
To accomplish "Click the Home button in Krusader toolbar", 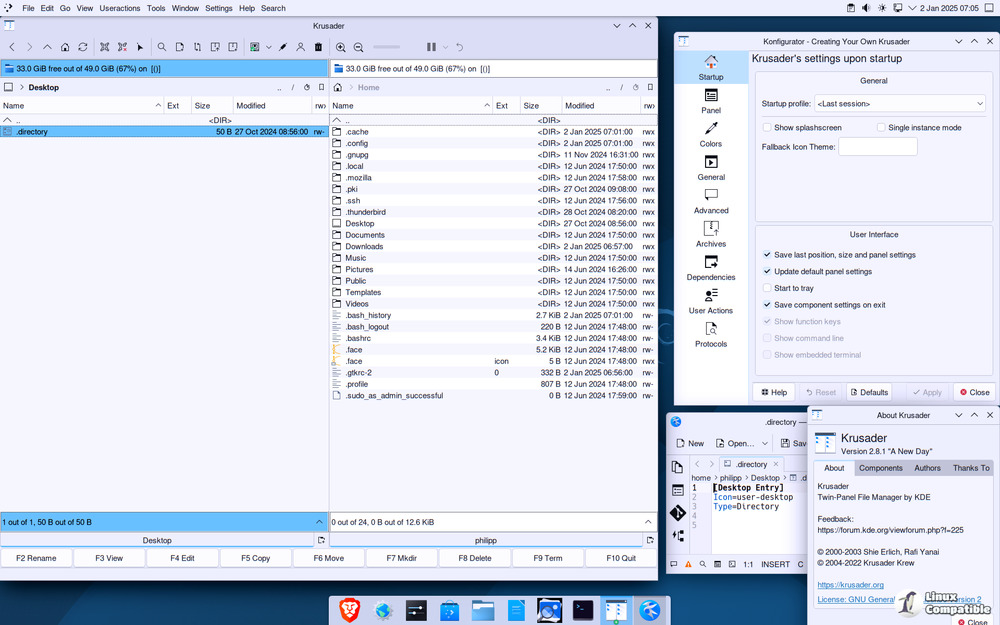I will (x=65, y=47).
